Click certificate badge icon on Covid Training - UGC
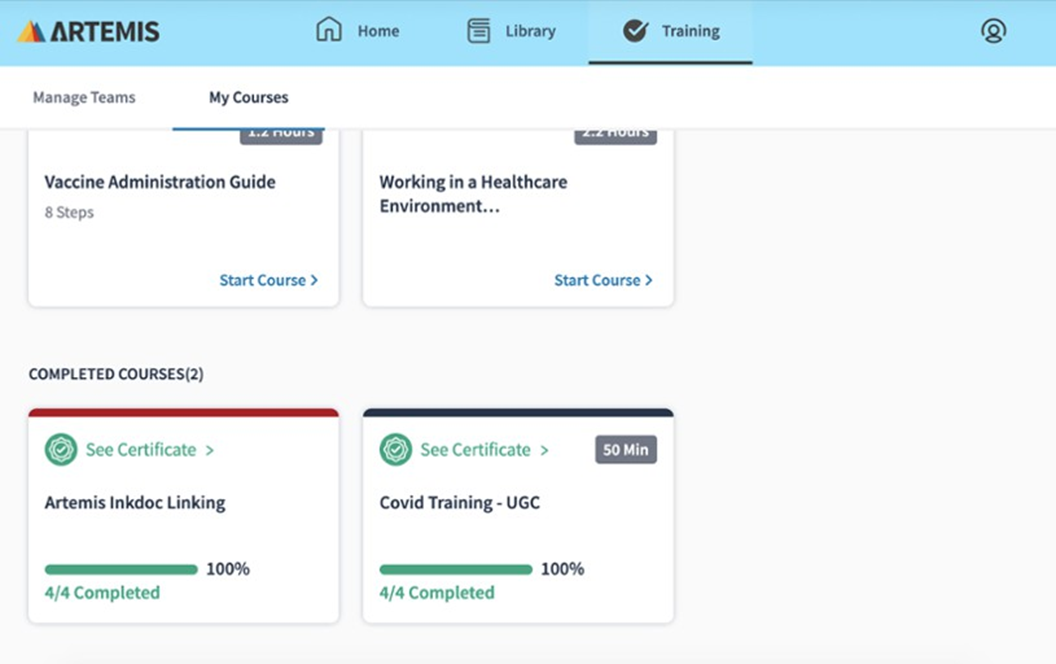The height and width of the screenshot is (664, 1056). coord(396,450)
